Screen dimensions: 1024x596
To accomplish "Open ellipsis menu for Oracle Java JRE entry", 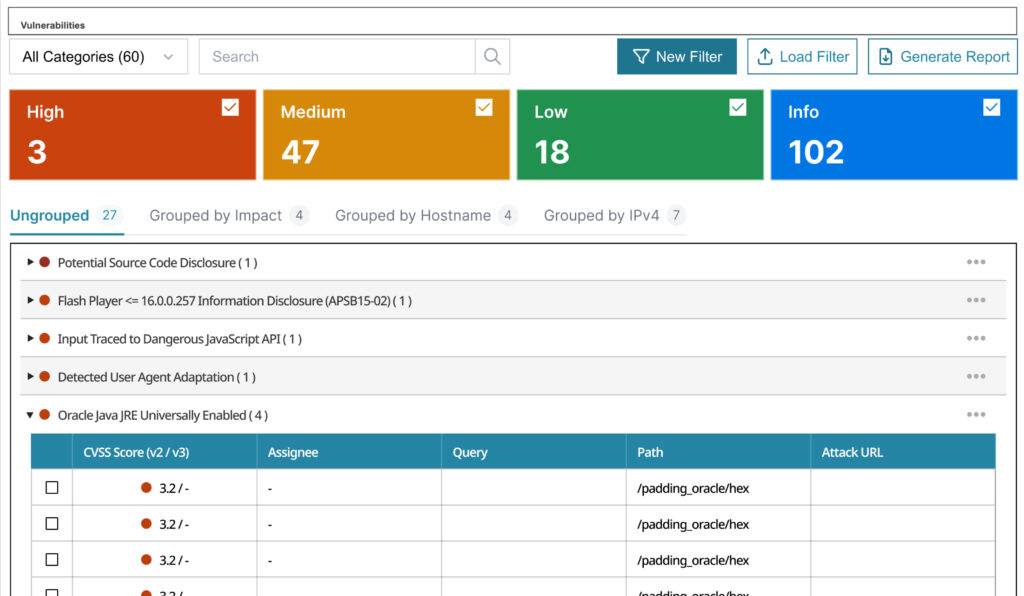I will (976, 414).
